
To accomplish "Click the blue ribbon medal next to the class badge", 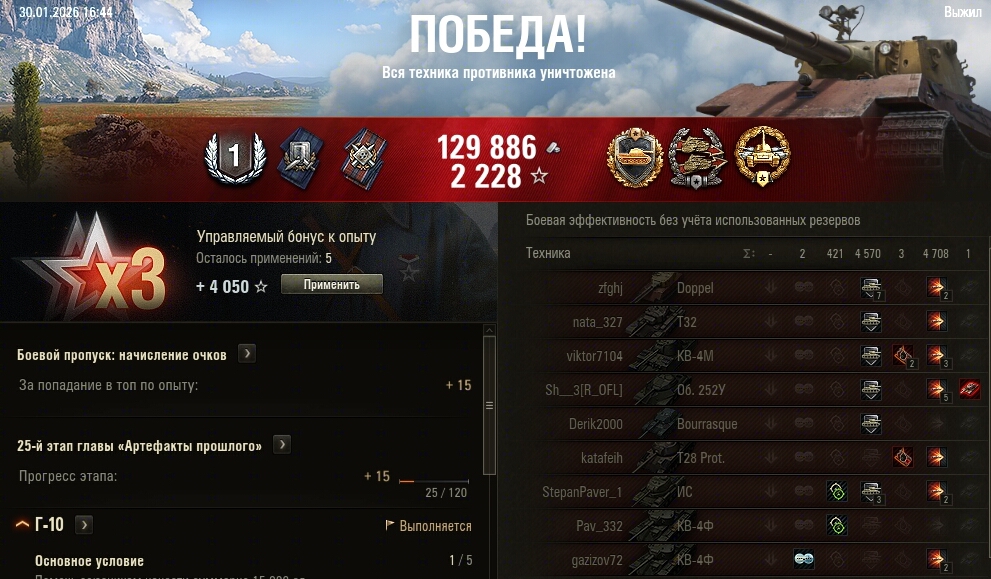I will (x=300, y=158).
